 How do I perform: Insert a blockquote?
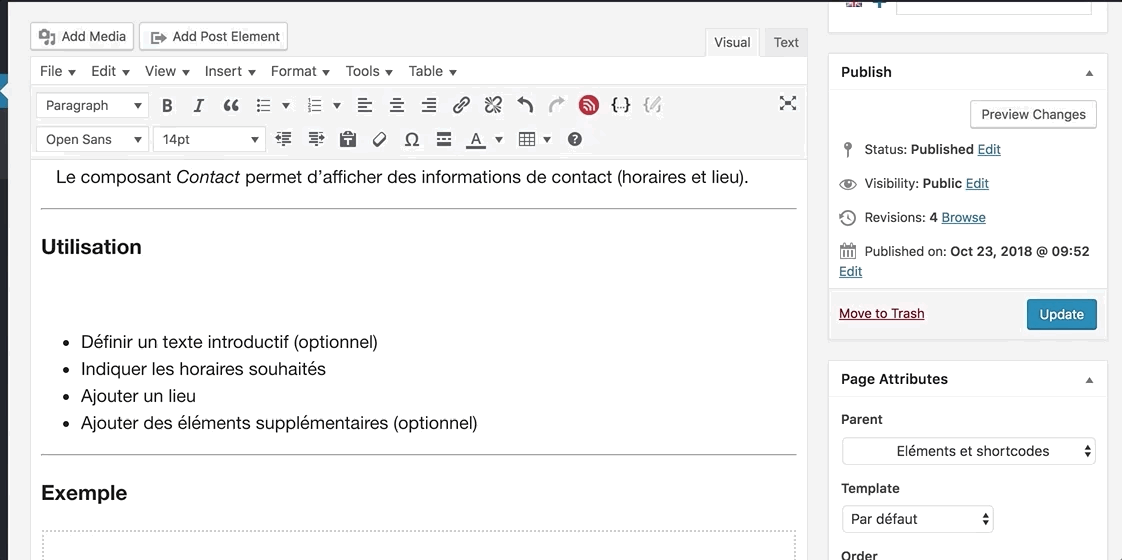(x=231, y=105)
